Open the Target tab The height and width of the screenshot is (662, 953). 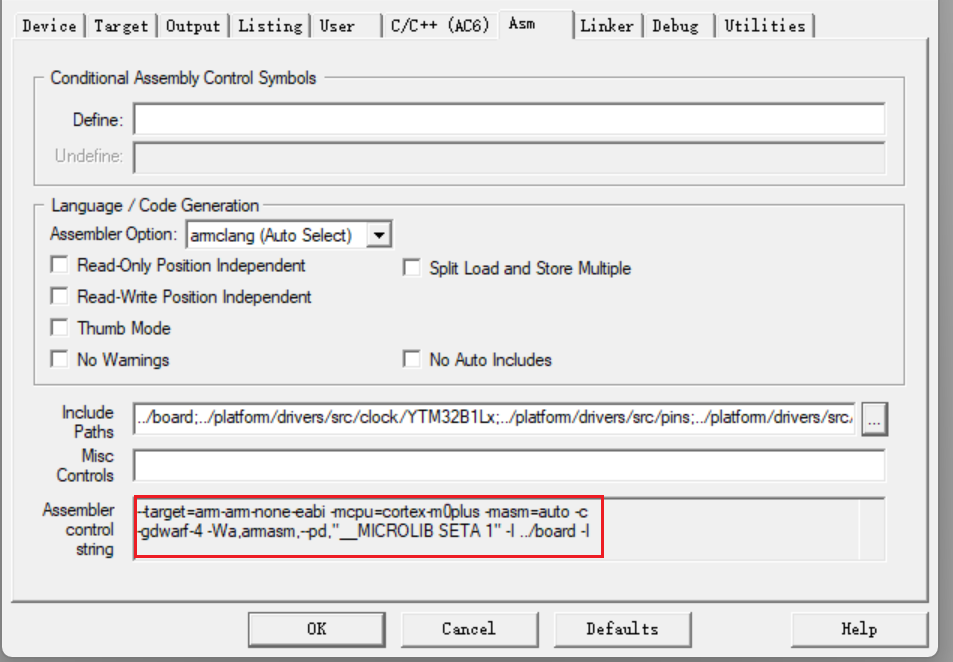pos(121,26)
